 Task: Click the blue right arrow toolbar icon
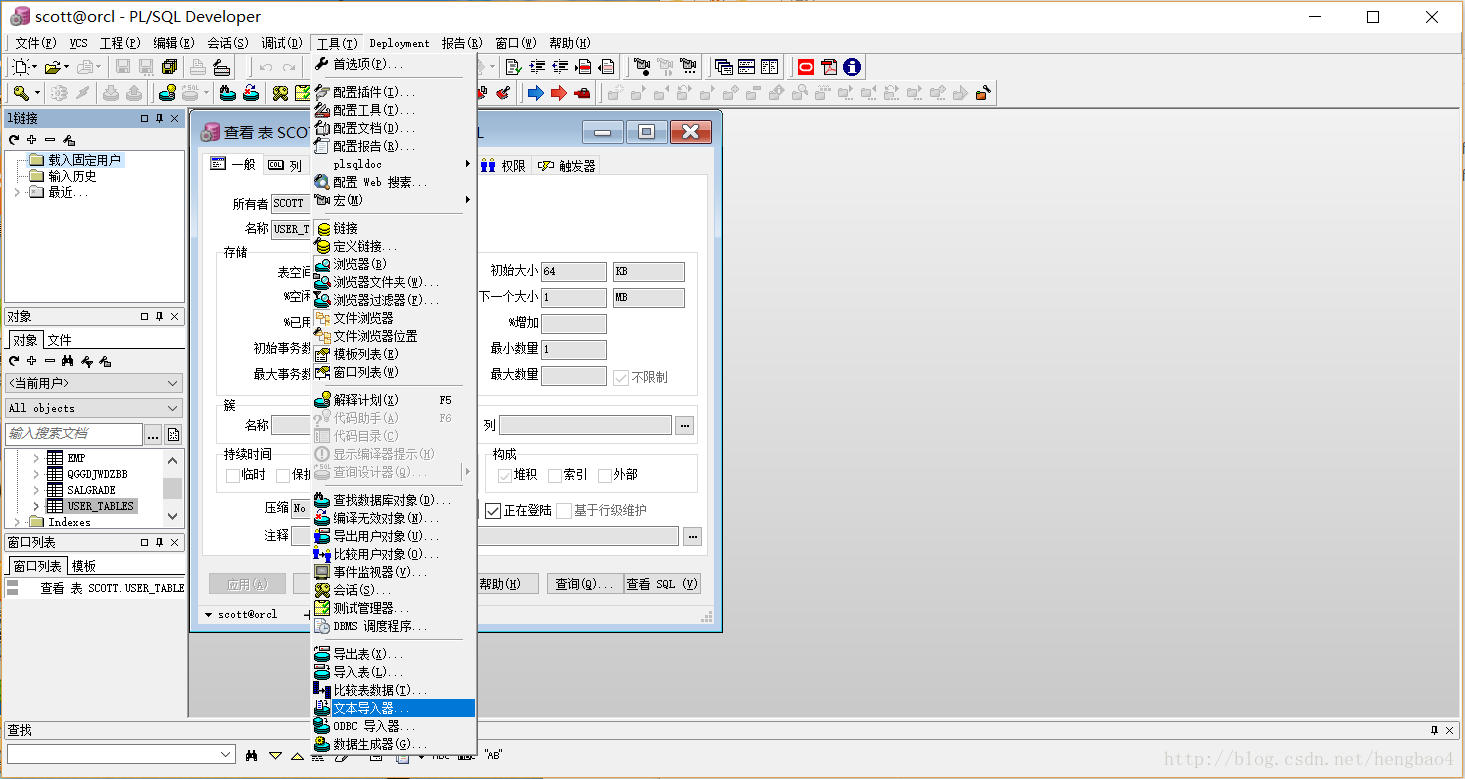click(536, 93)
